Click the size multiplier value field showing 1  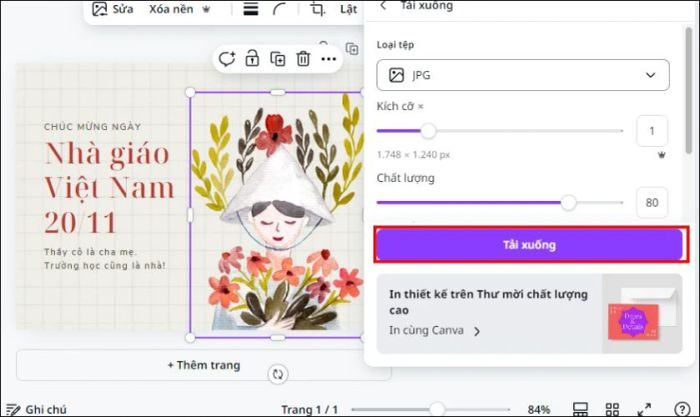click(x=652, y=131)
